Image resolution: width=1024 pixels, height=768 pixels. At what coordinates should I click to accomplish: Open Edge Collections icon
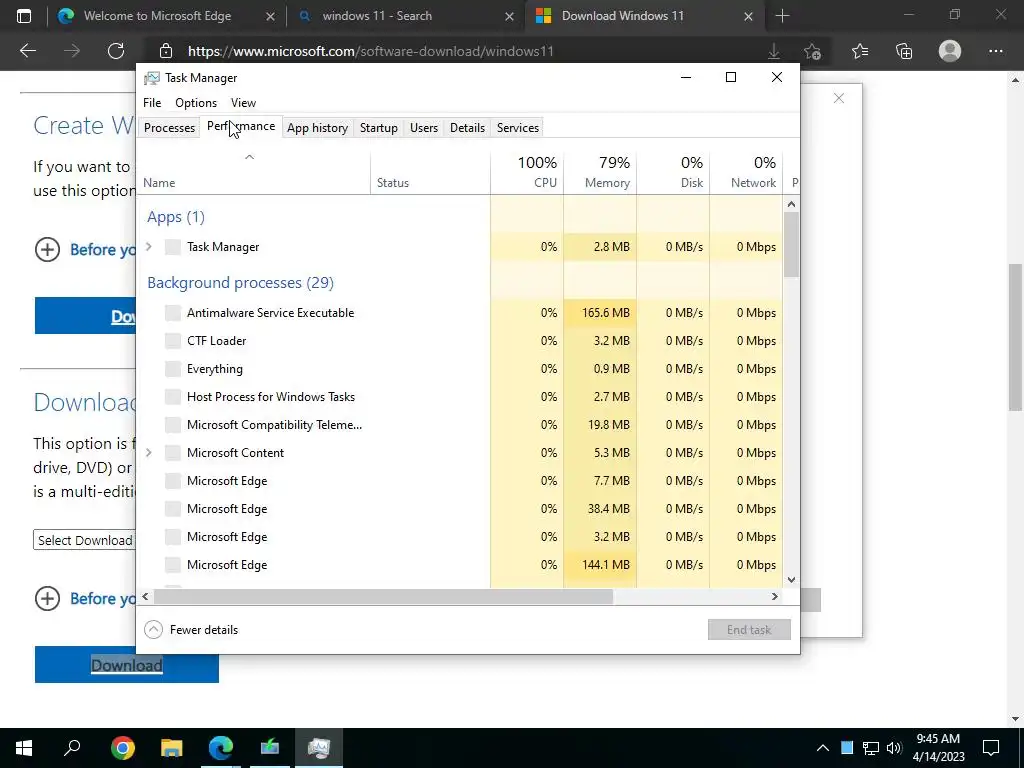(x=904, y=51)
